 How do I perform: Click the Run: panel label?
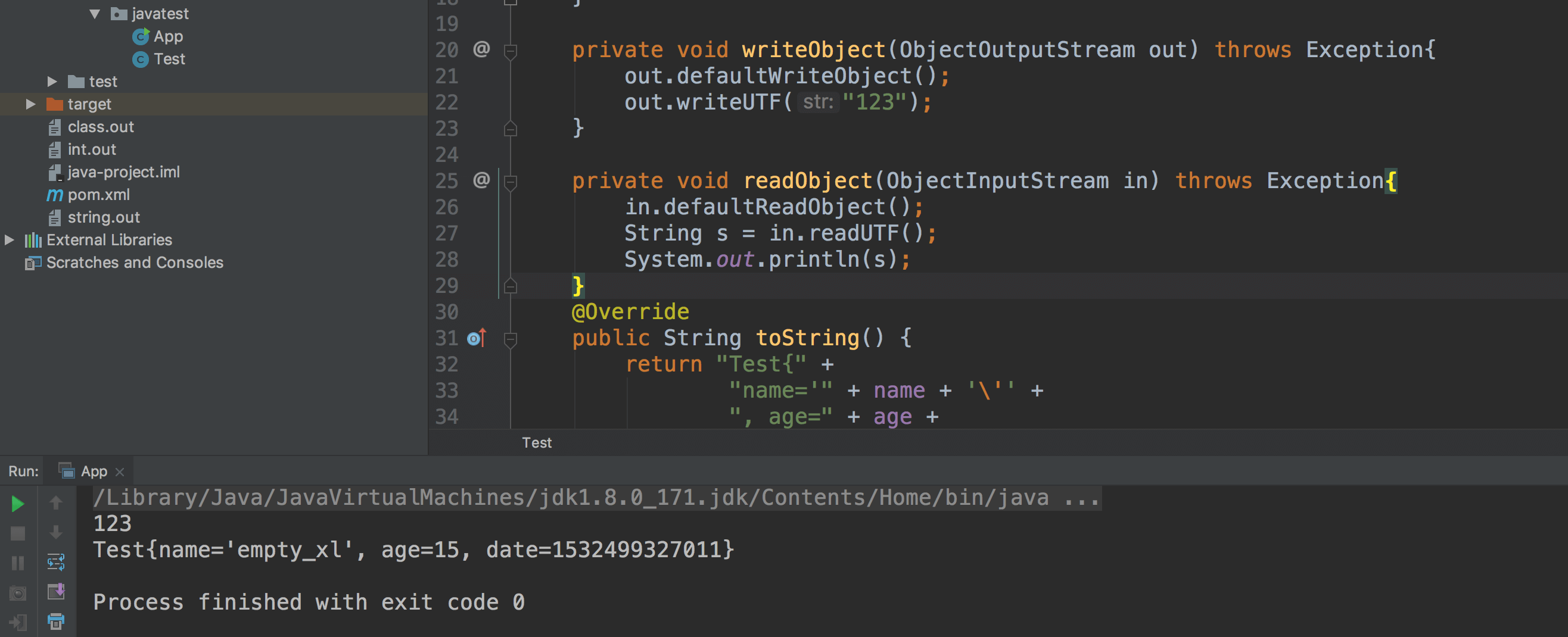[x=23, y=471]
